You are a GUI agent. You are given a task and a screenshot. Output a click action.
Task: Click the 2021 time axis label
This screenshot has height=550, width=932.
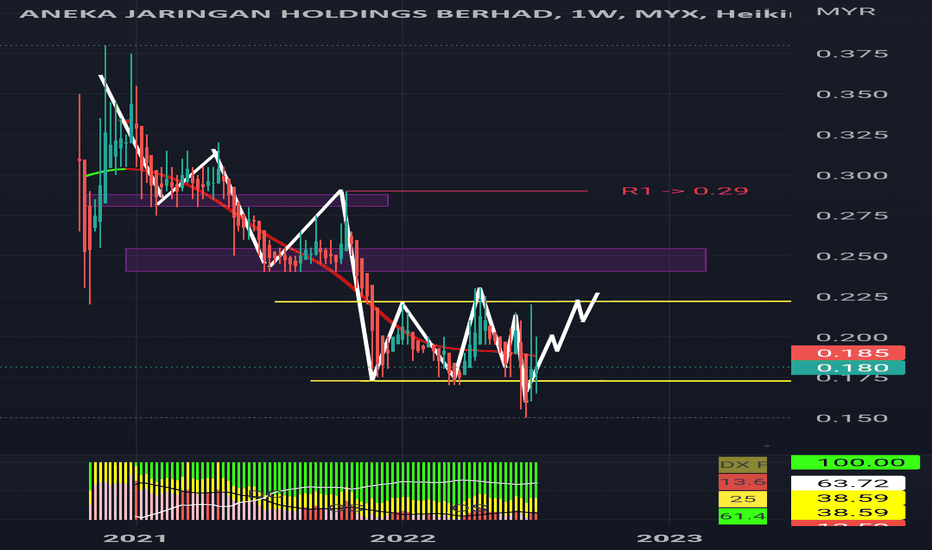tap(135, 538)
